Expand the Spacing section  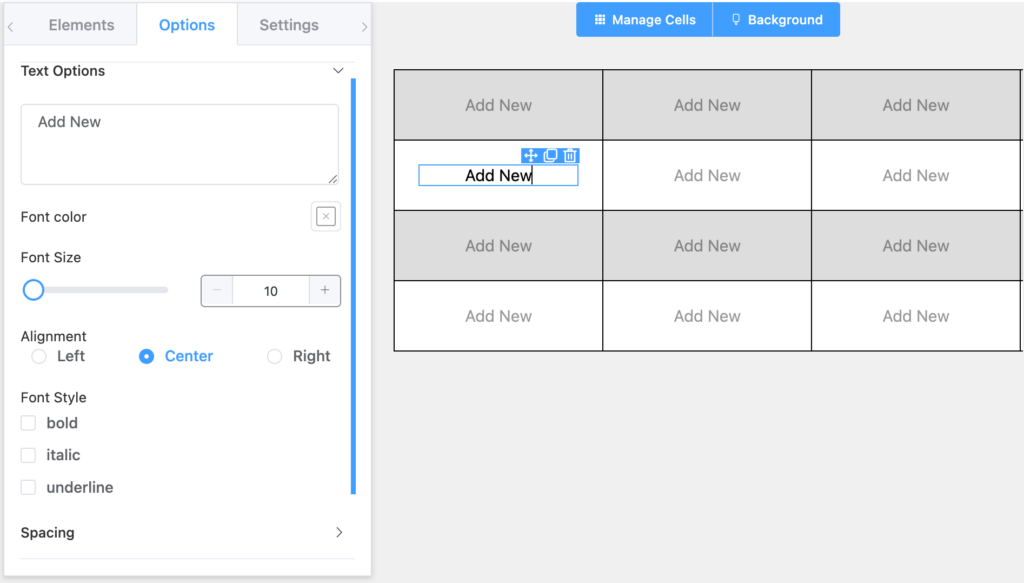[339, 533]
